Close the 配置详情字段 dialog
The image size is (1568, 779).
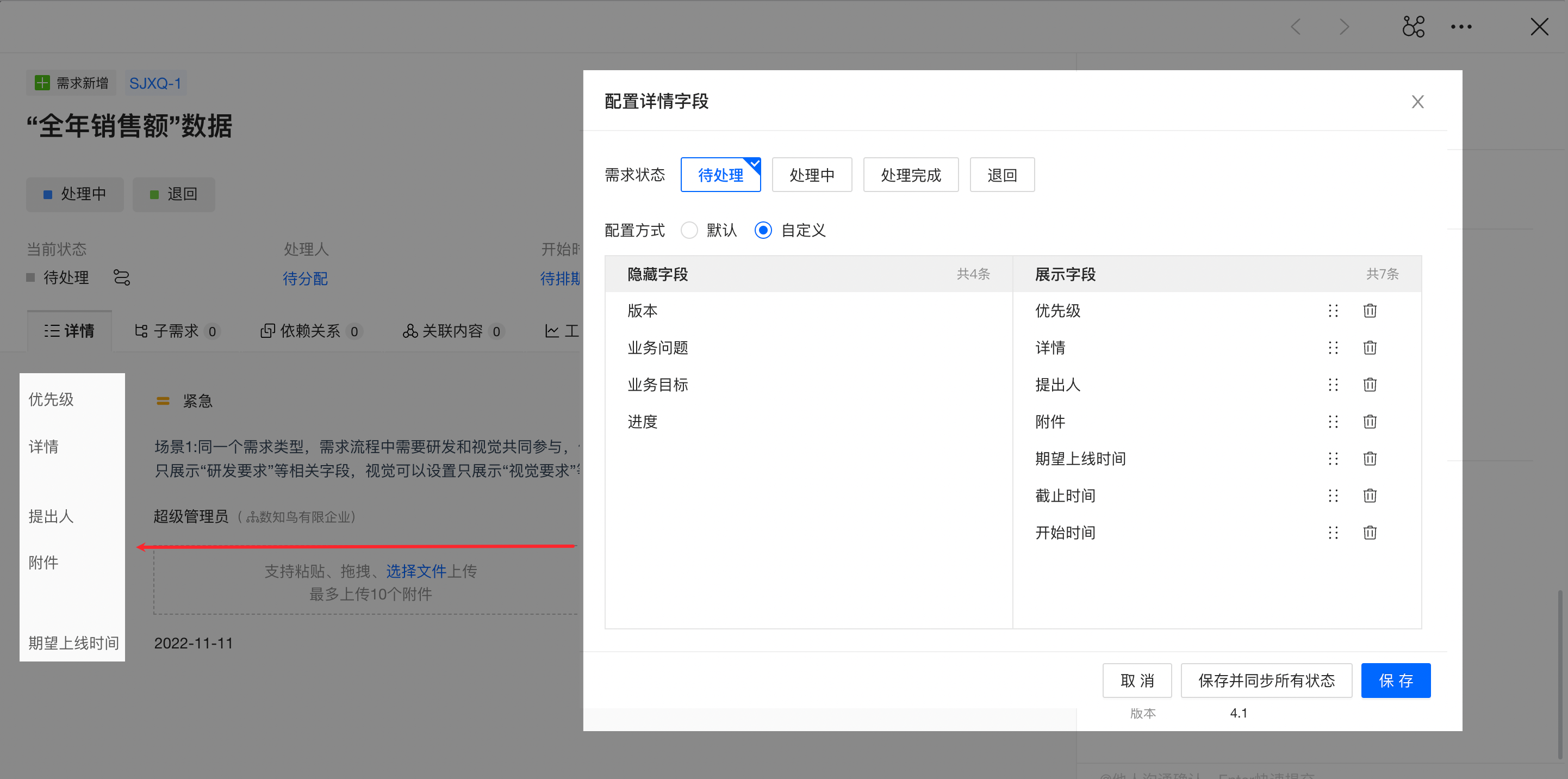click(x=1417, y=102)
